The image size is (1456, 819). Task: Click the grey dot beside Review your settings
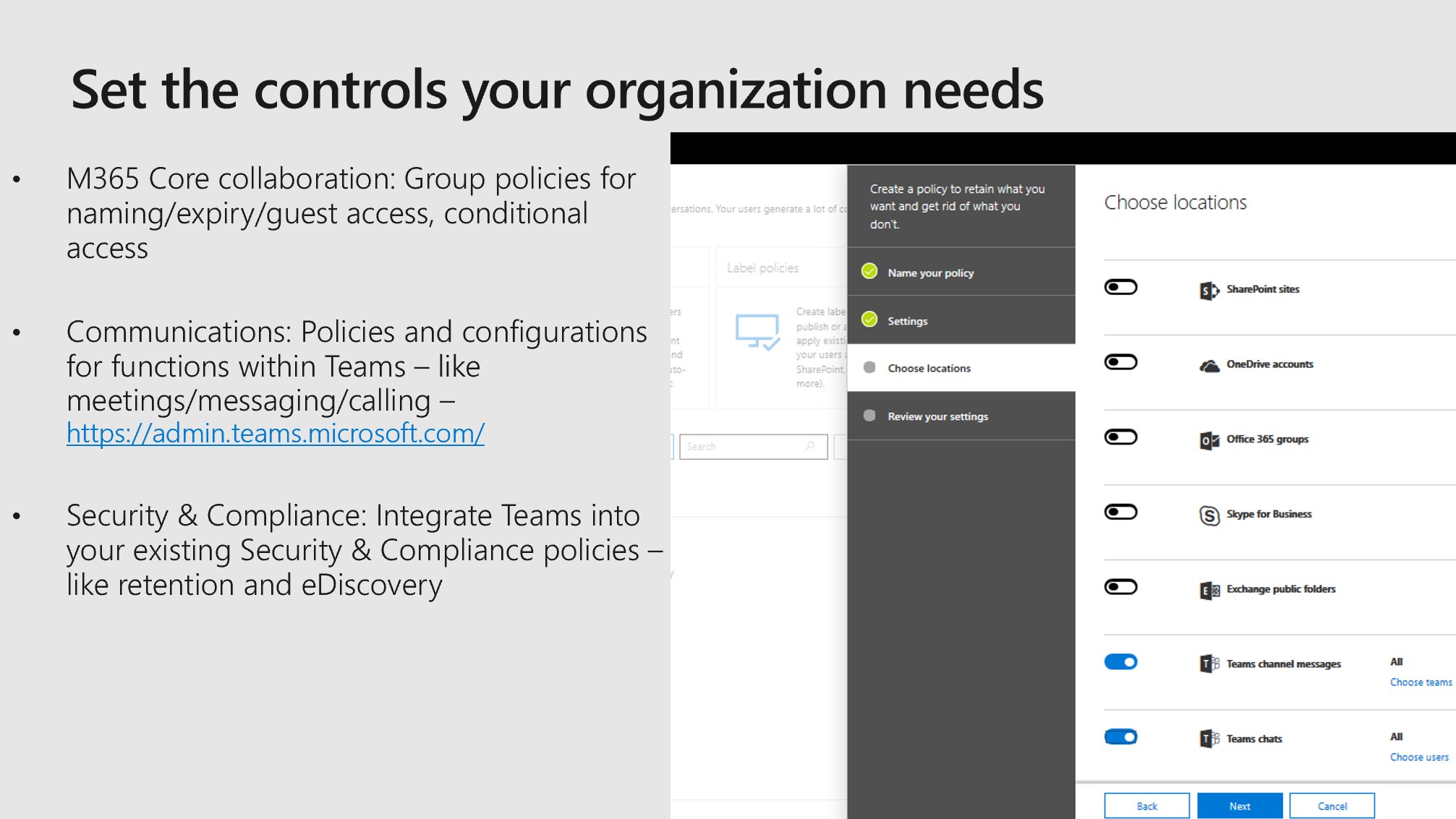pos(869,416)
